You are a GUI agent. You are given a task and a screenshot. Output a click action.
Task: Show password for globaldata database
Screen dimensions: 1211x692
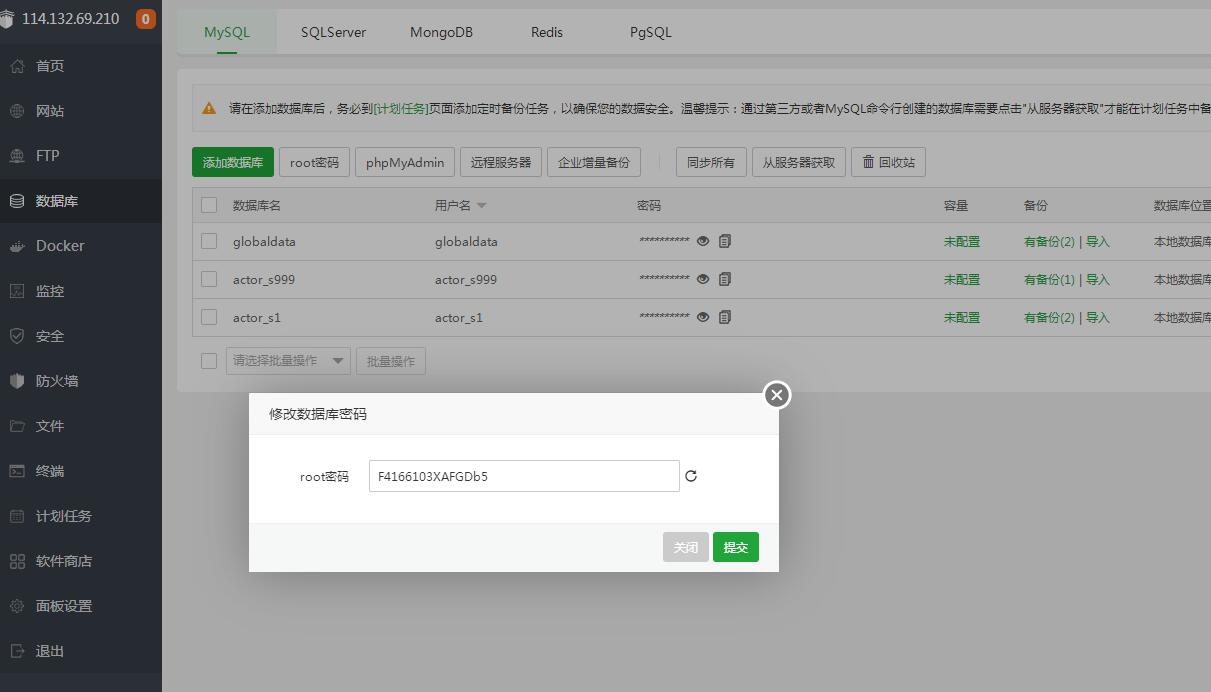(x=703, y=241)
